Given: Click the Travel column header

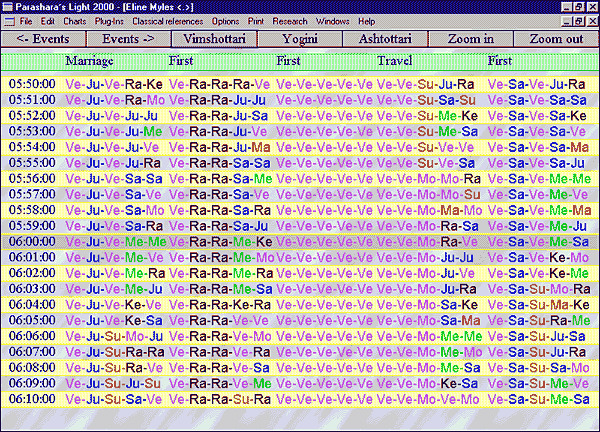Looking at the screenshot, I should (395, 61).
